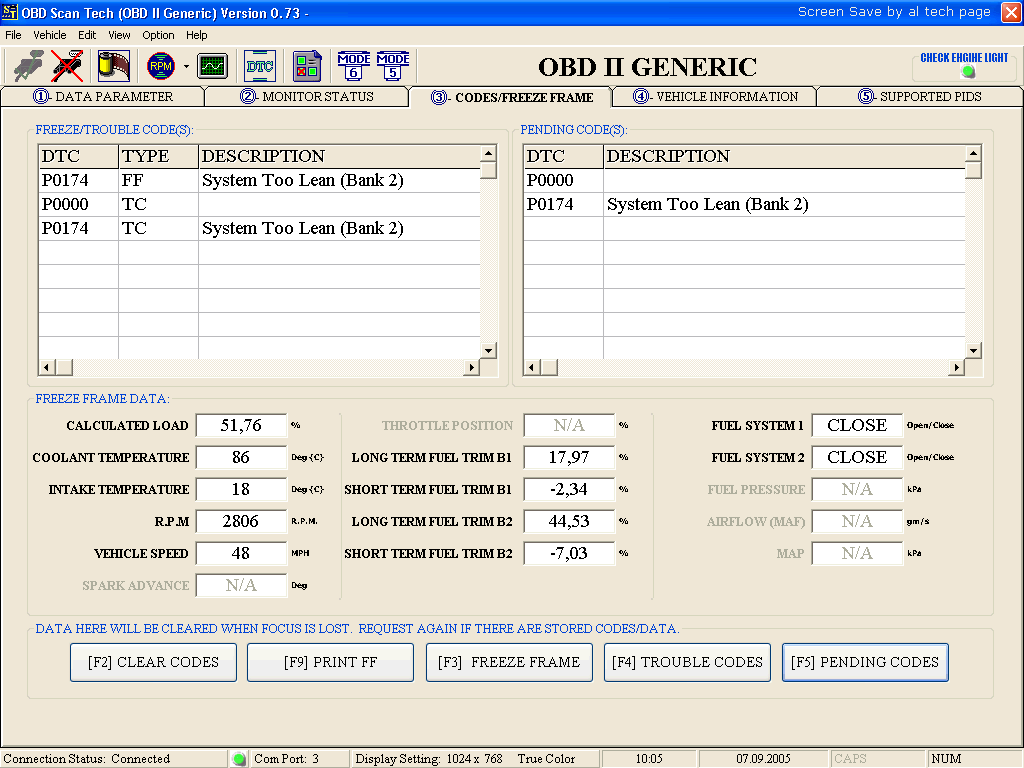The height and width of the screenshot is (768, 1024).
Task: Click the RPM gauge toolbar icon
Action: coord(160,66)
